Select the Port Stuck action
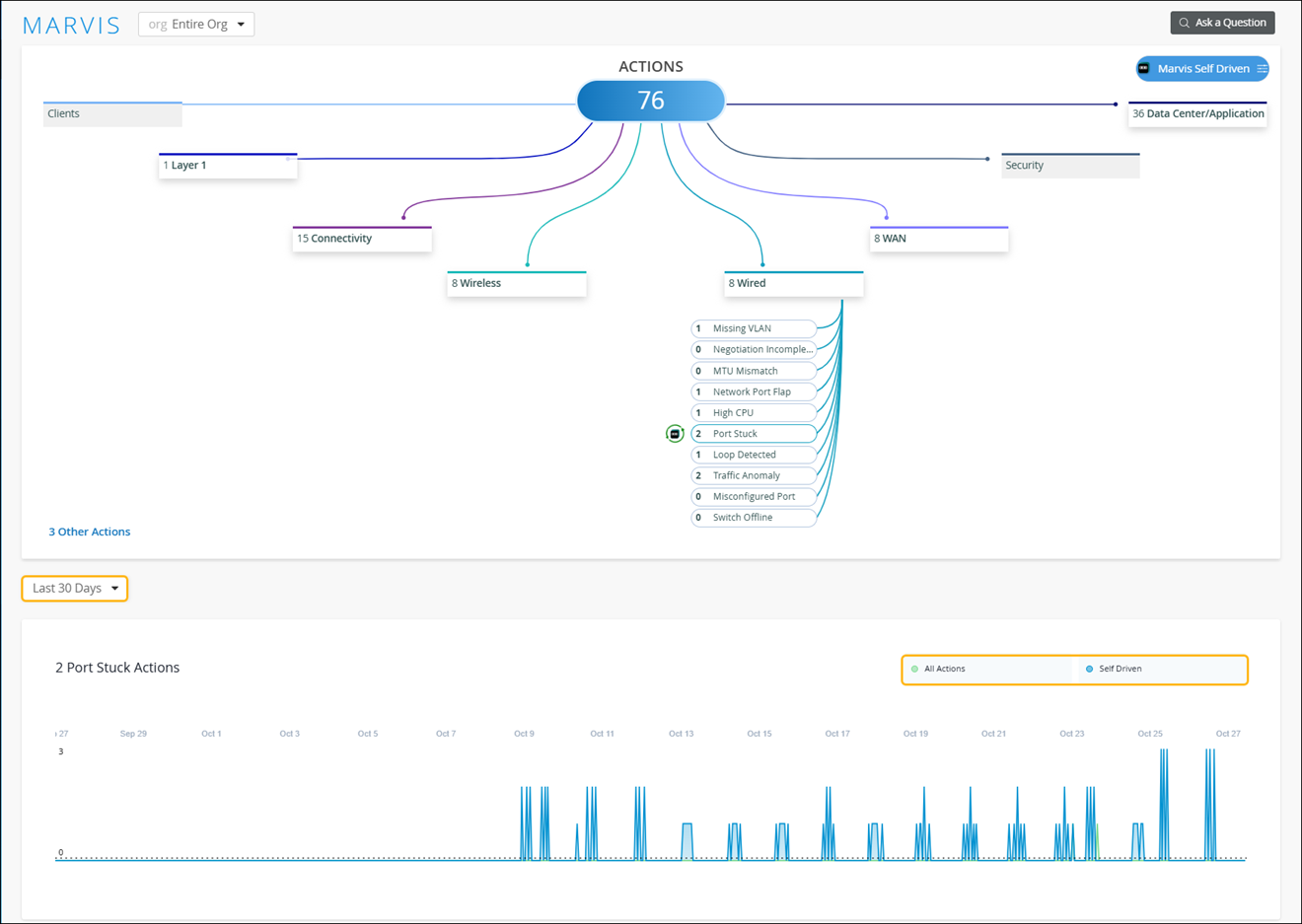The height and width of the screenshot is (924, 1302). 754,434
